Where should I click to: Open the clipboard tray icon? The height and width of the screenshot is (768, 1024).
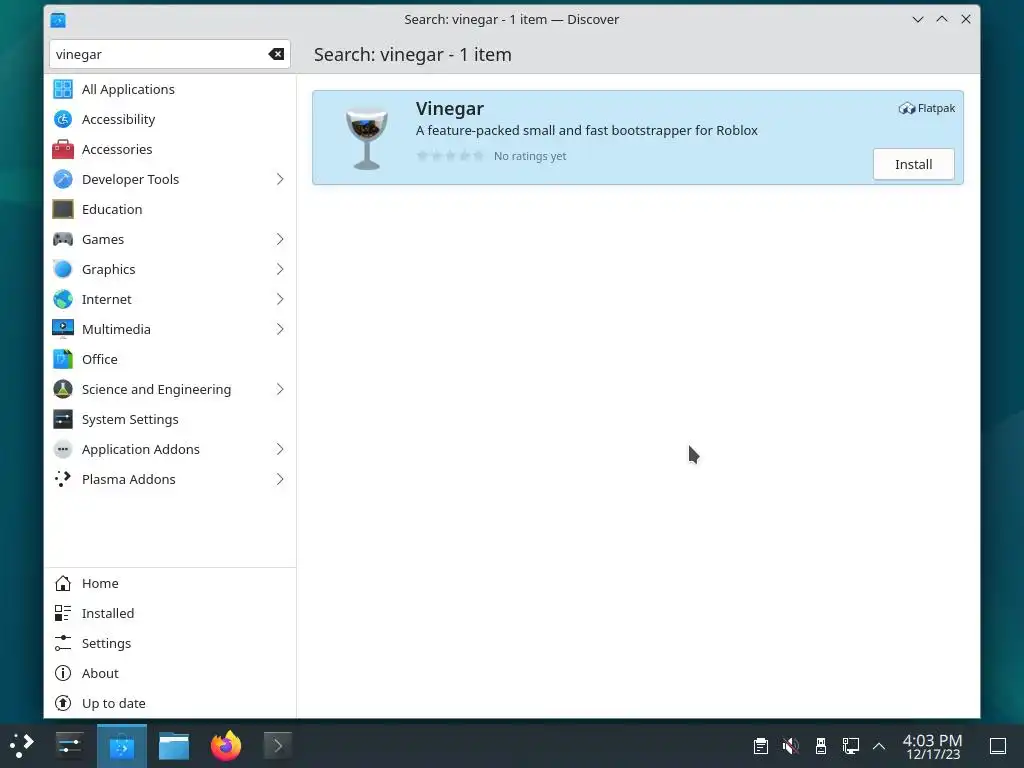760,746
